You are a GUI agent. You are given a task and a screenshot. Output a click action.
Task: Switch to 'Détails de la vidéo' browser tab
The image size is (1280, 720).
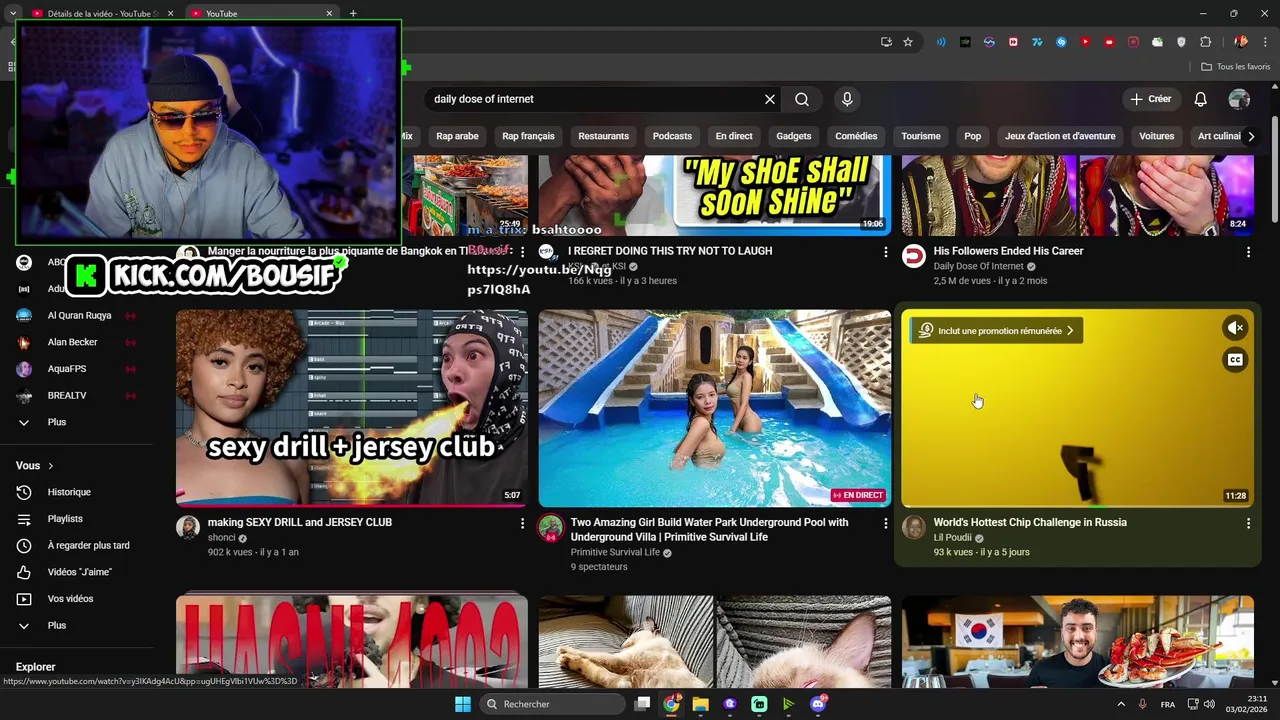[102, 14]
